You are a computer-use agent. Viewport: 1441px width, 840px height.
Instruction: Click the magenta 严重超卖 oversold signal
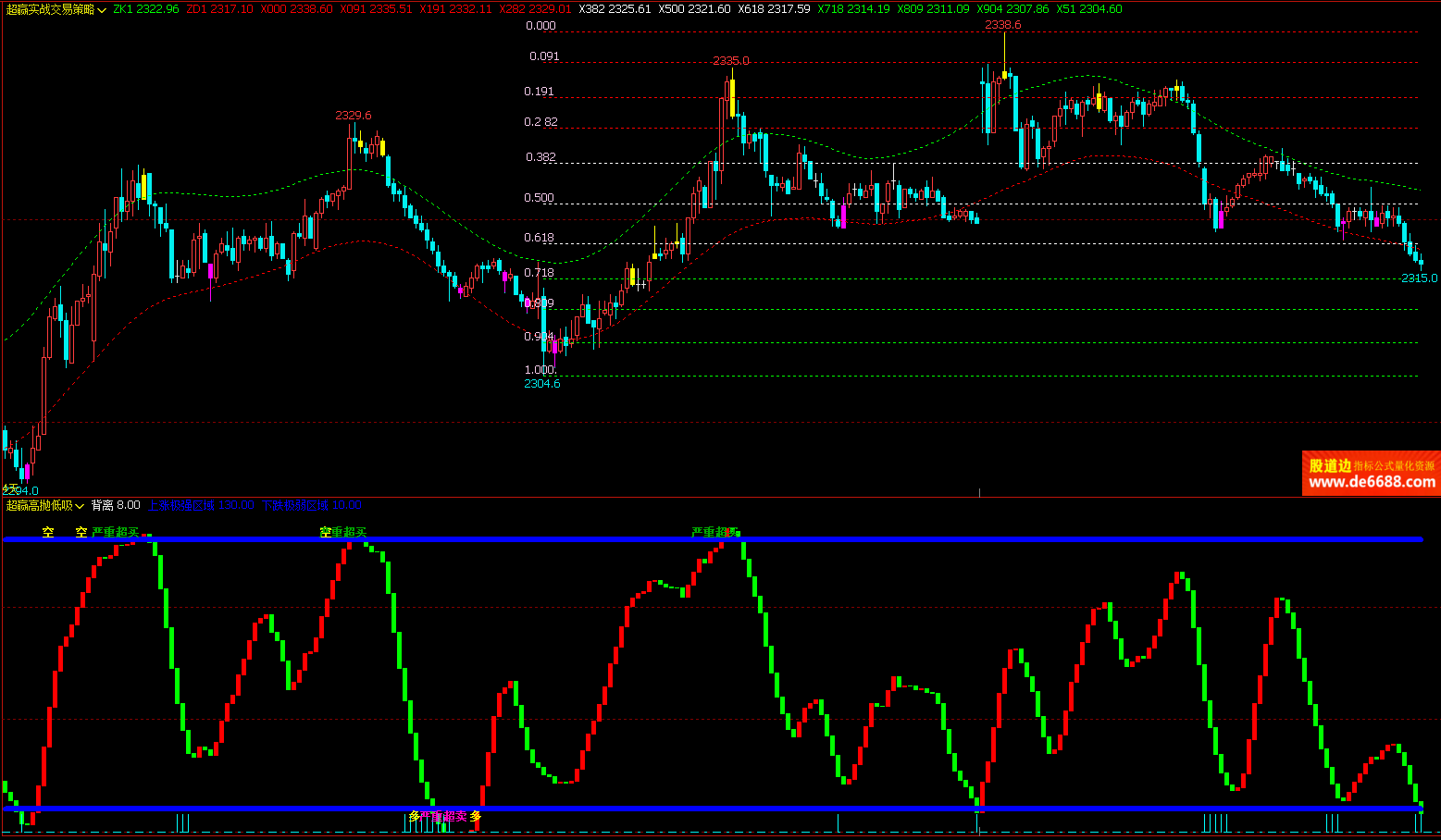point(444,817)
